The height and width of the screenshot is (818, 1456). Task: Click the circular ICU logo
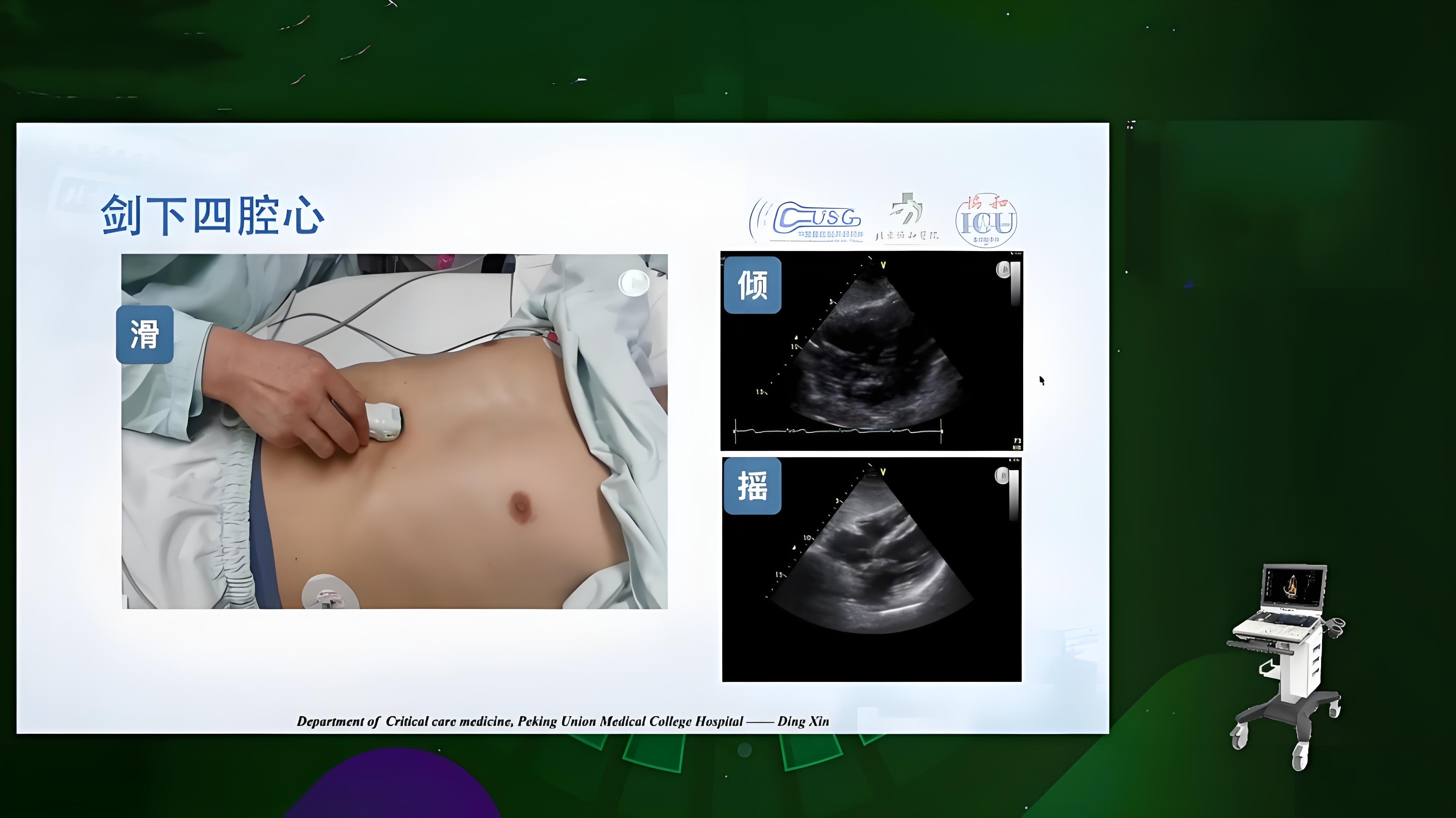[986, 221]
